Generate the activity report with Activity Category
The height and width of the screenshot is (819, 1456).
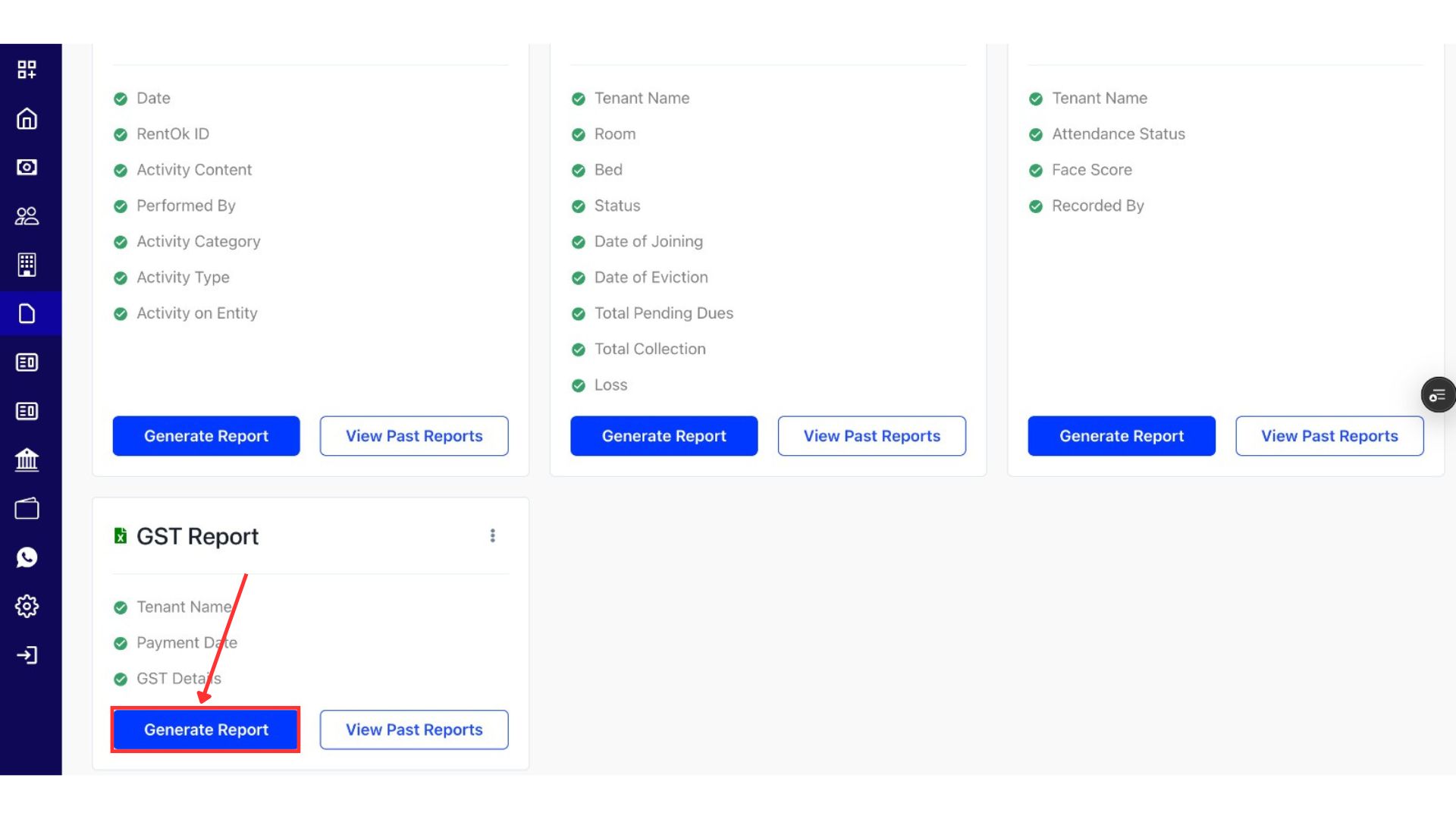206,436
